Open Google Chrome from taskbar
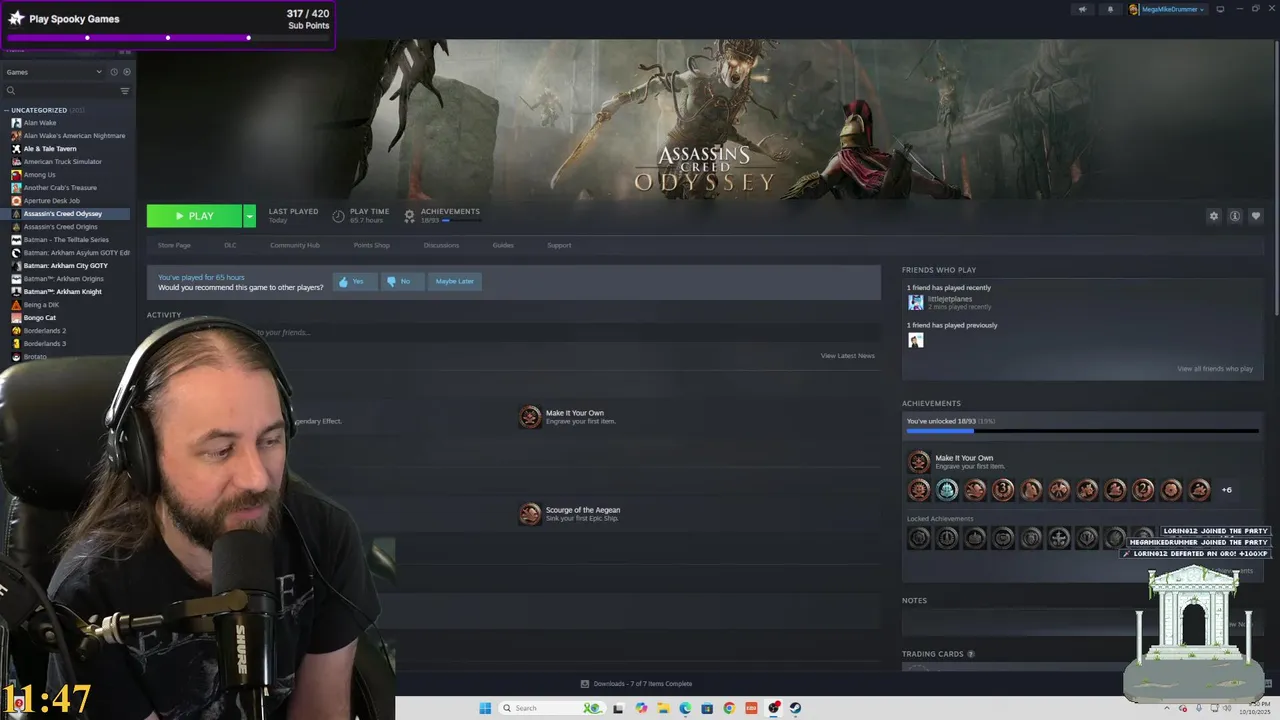Viewport: 1280px width, 720px height. coord(729,708)
